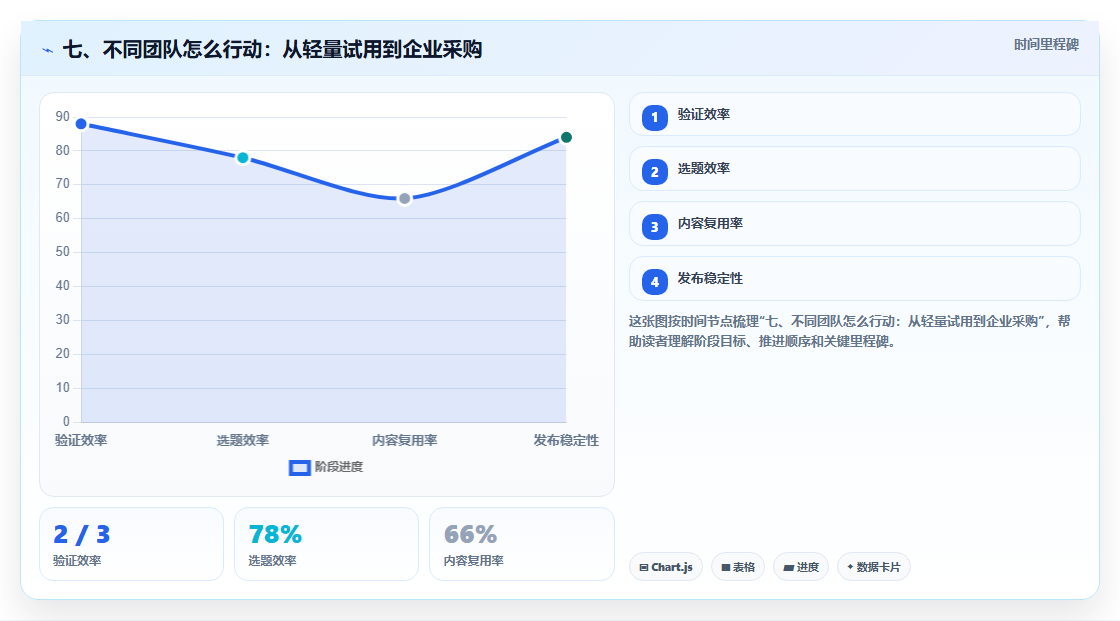Click the 2 / 3 value in the 验证效率 card

[x=81, y=535]
